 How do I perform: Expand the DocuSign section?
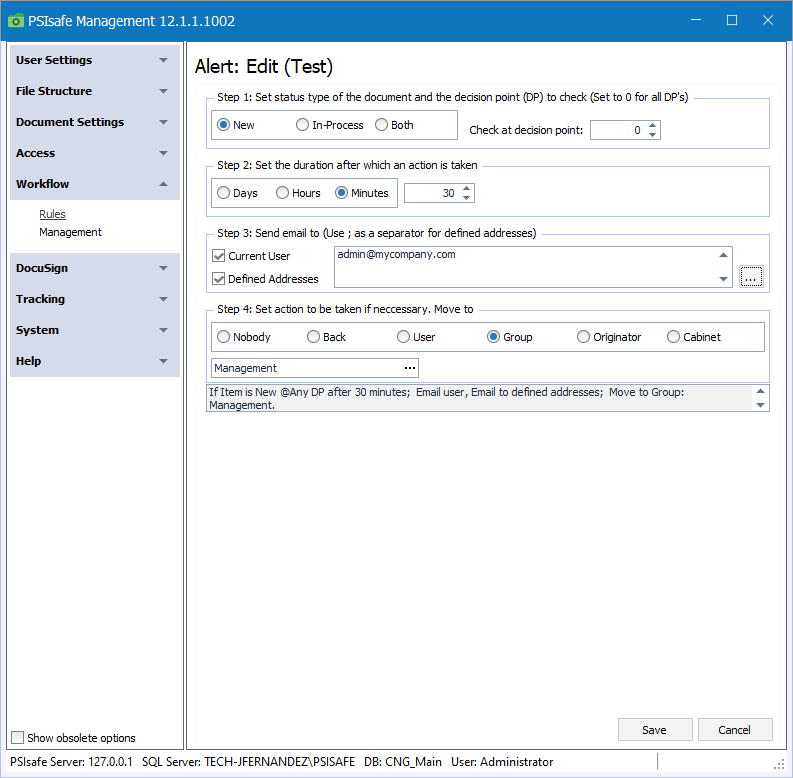pos(95,268)
